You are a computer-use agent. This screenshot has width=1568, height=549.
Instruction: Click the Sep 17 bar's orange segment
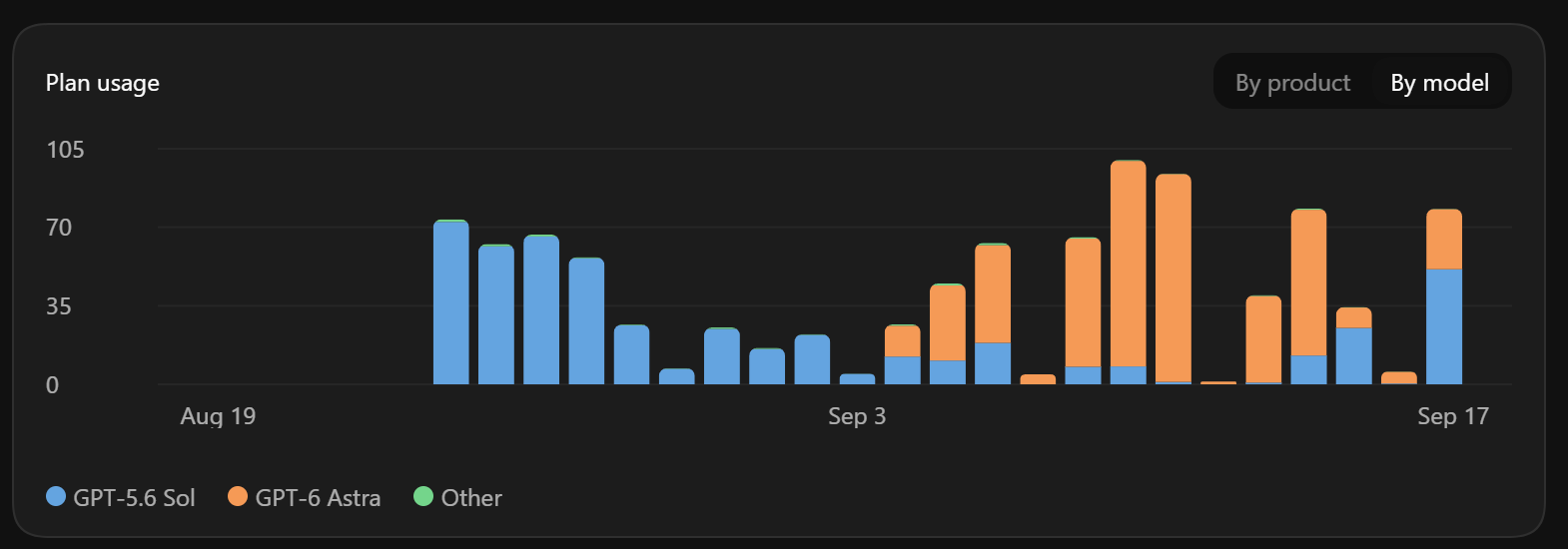(x=1444, y=240)
